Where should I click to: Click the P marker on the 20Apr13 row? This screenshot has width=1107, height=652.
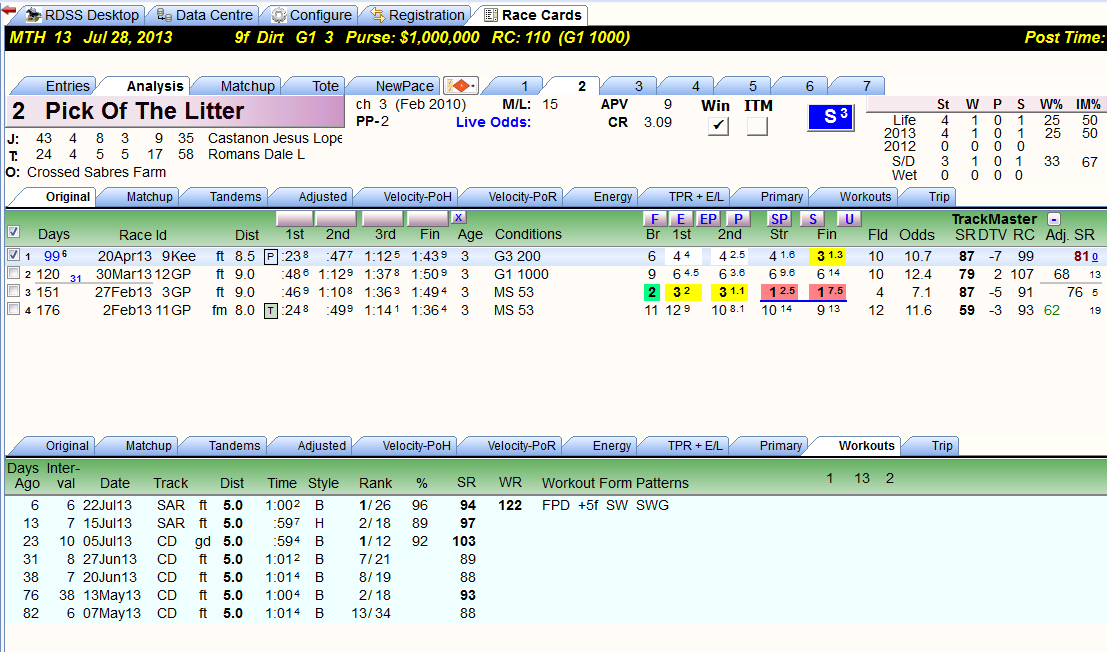point(270,257)
